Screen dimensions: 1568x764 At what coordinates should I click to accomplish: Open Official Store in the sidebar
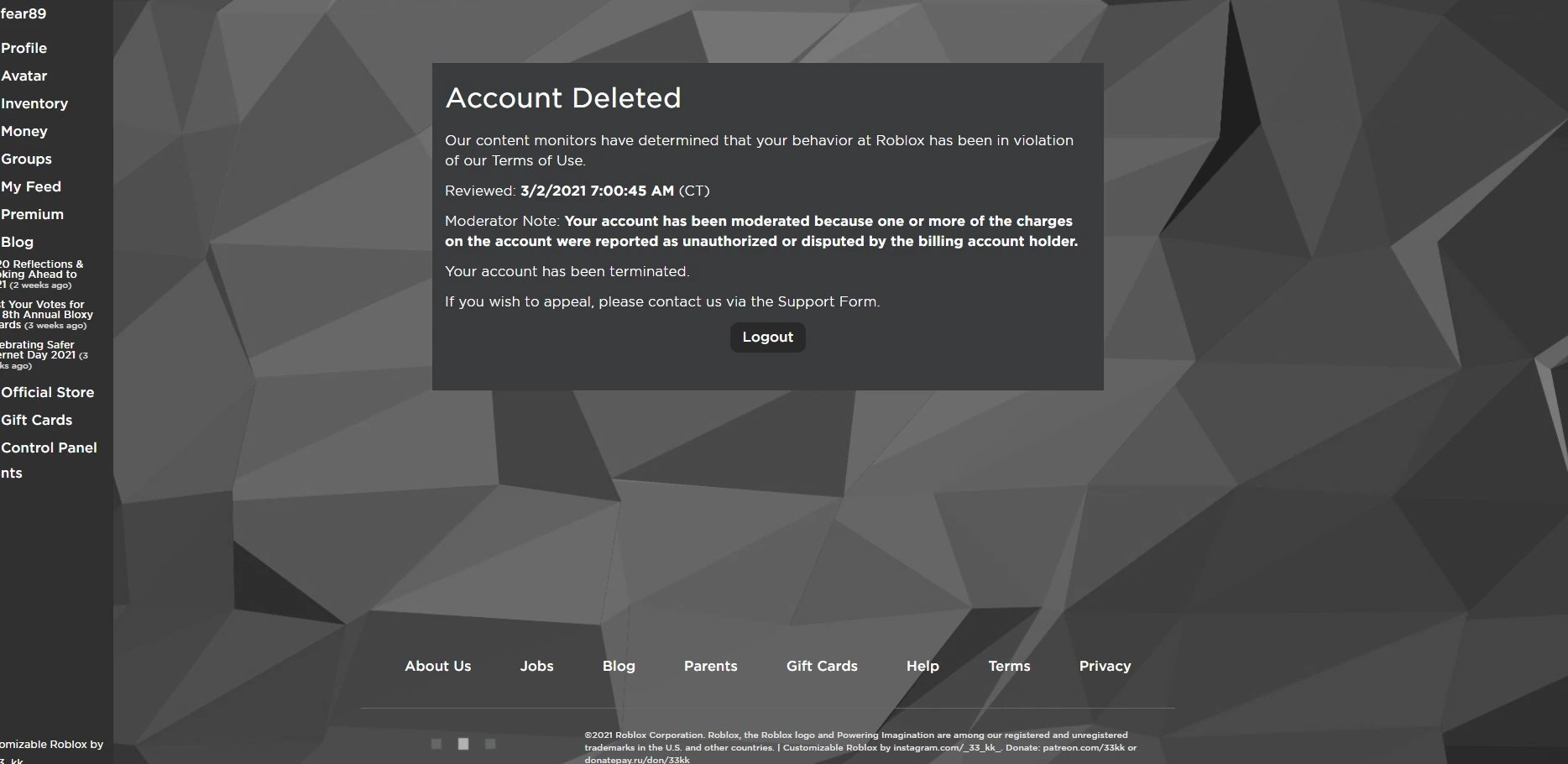pyautogui.click(x=47, y=392)
